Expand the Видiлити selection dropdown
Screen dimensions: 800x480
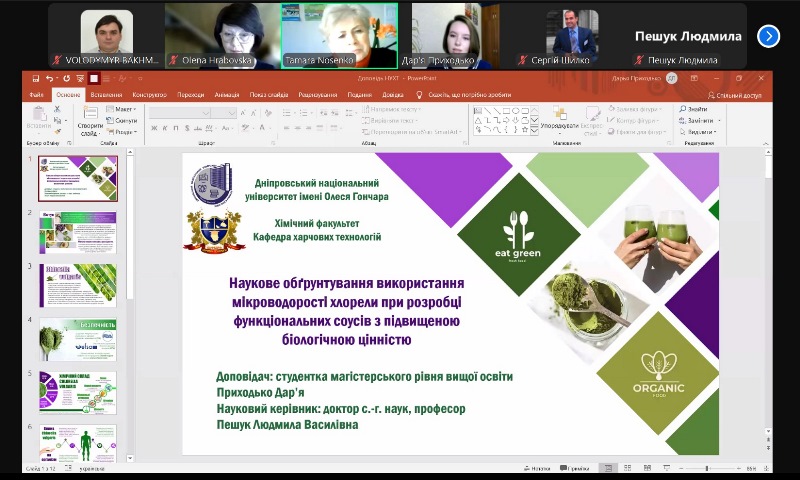click(x=714, y=132)
